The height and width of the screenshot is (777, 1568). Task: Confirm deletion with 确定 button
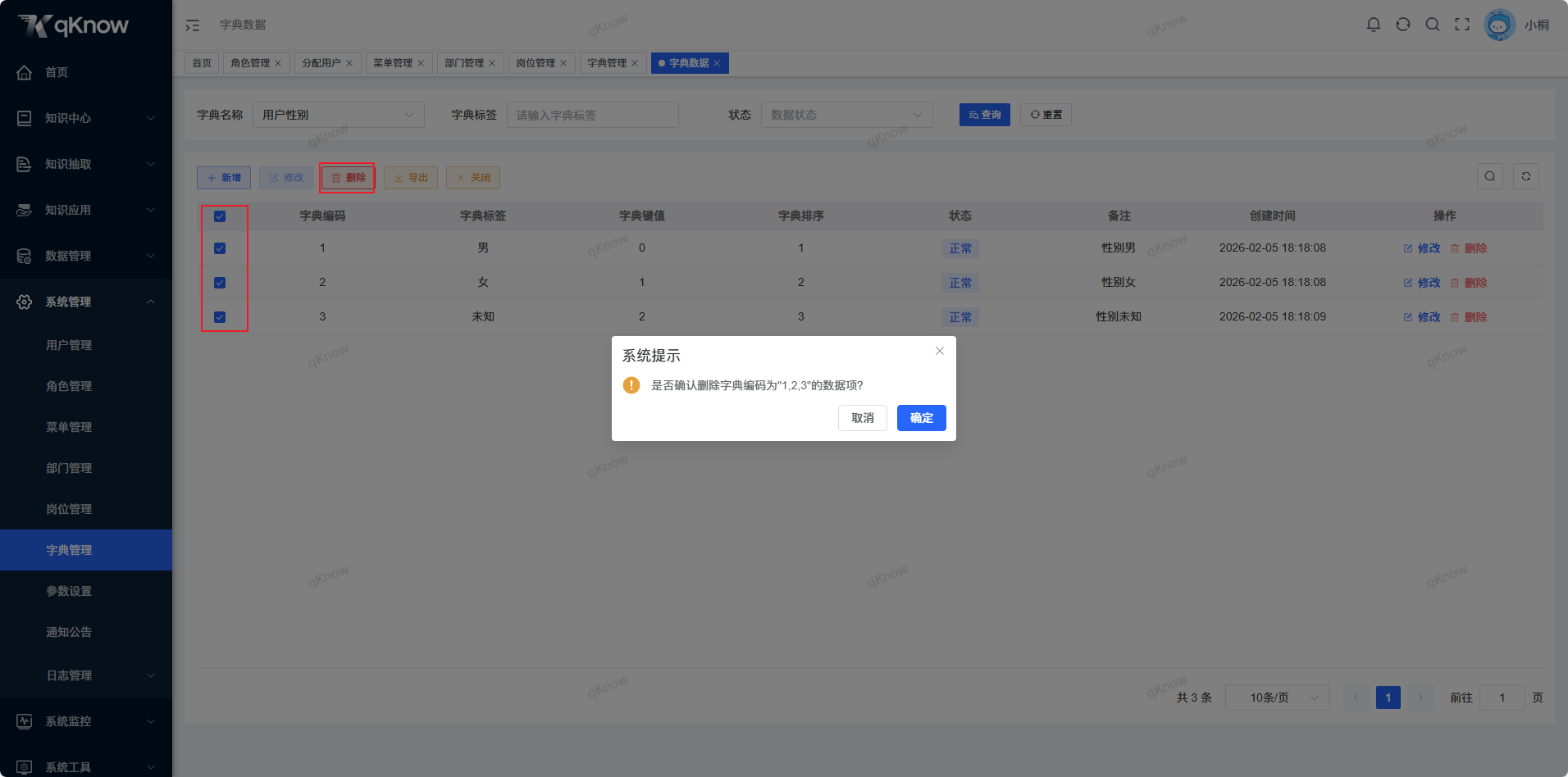tap(922, 418)
